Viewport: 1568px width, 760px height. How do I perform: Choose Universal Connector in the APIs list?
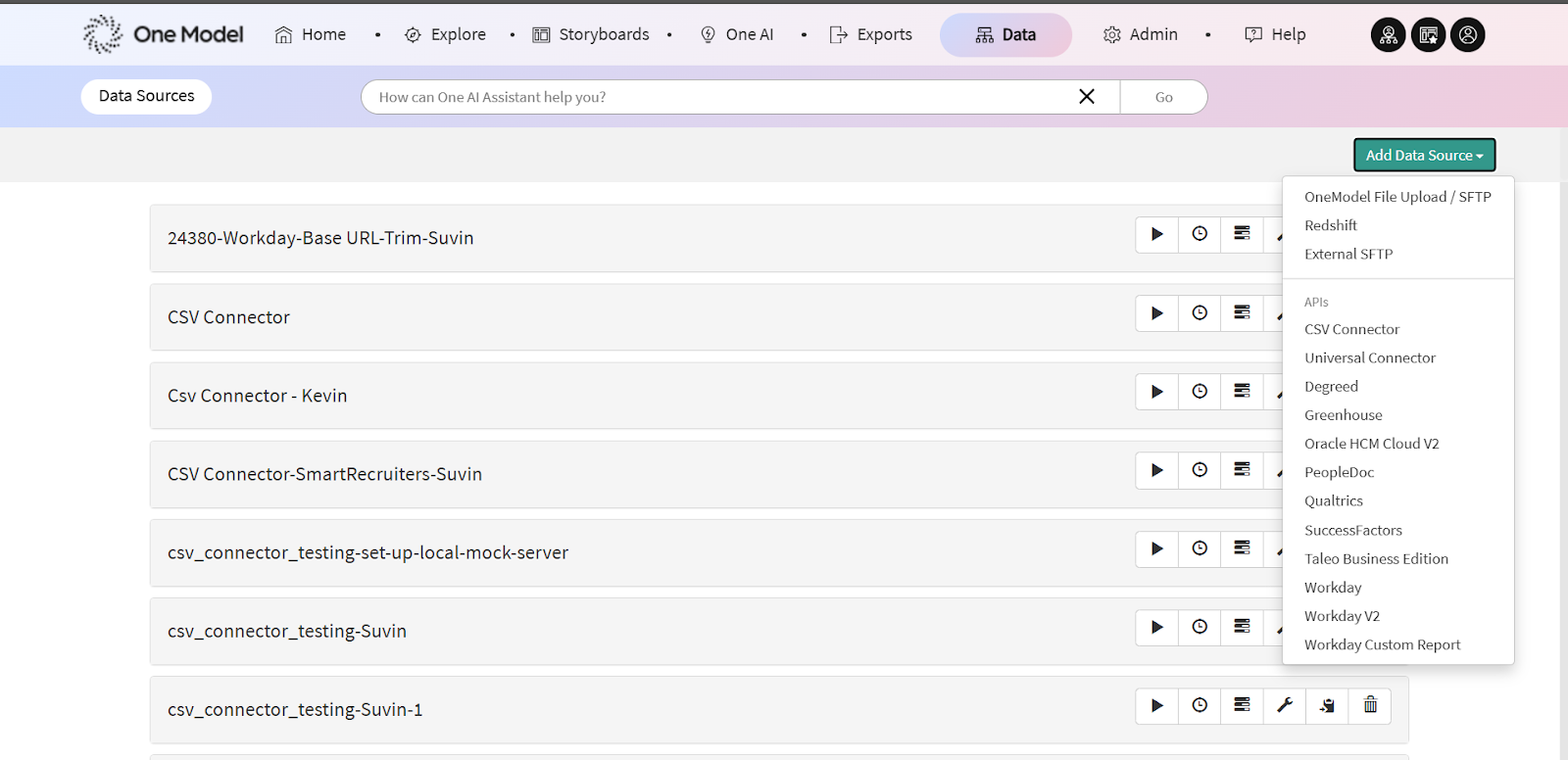[x=1369, y=358]
